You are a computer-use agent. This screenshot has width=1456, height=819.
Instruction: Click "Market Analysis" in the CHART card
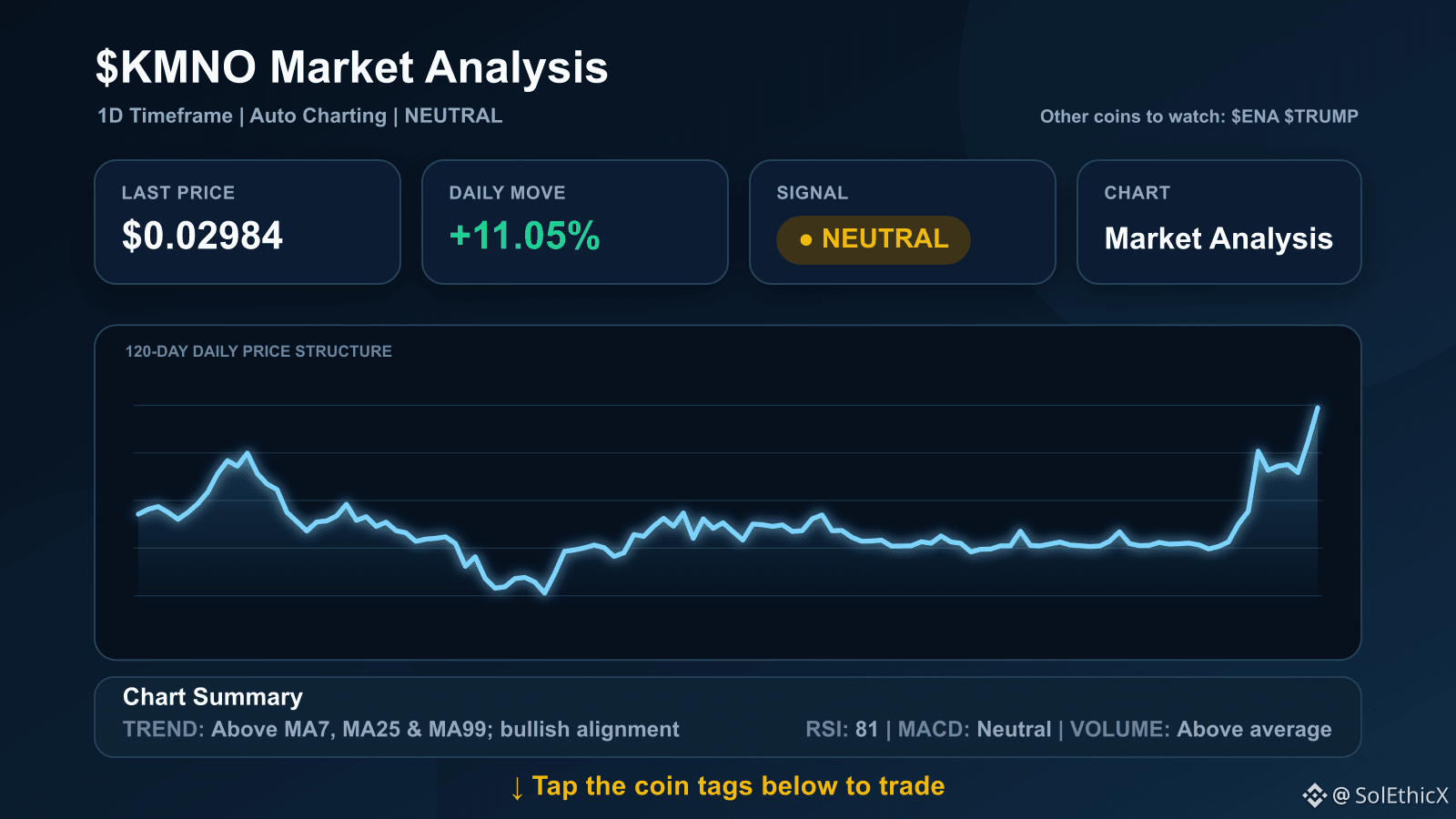coord(1218,238)
